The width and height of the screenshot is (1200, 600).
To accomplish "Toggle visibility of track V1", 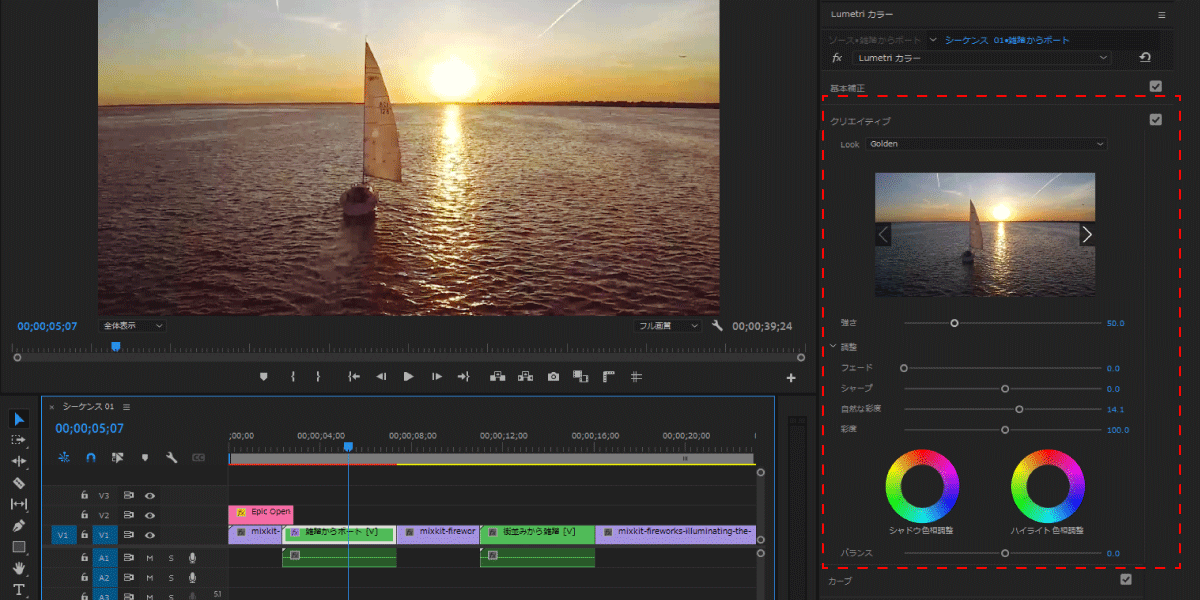I will click(150, 535).
